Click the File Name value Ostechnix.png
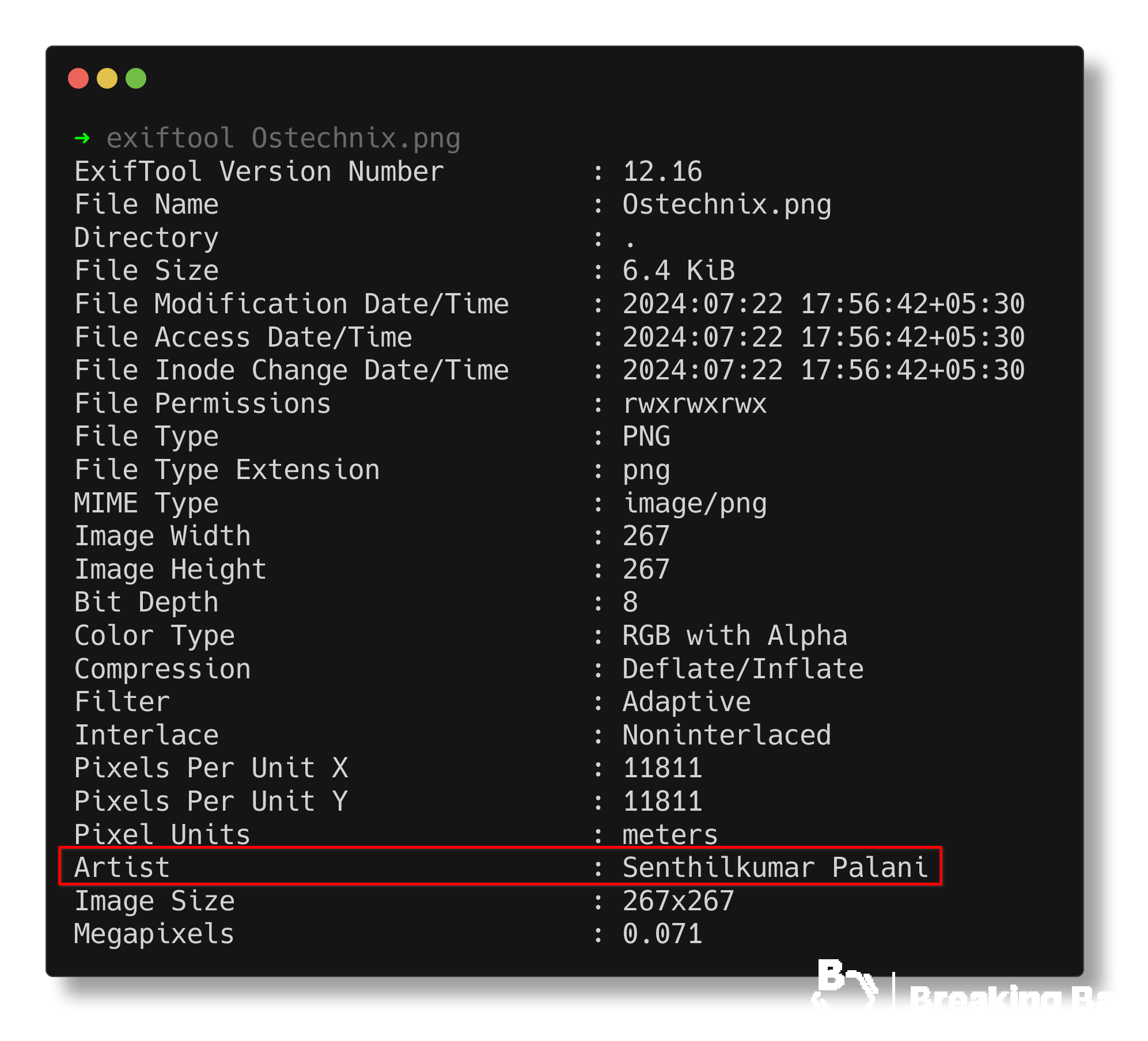 tap(727, 206)
